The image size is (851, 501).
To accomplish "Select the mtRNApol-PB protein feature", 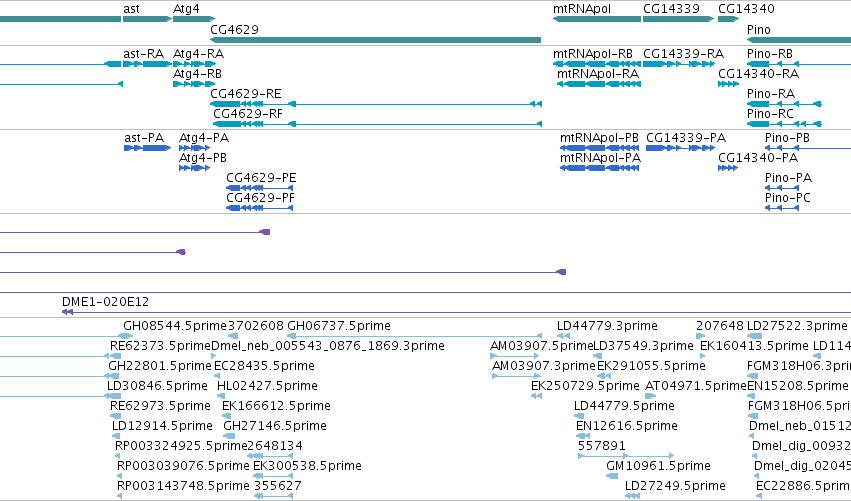I will (x=600, y=148).
